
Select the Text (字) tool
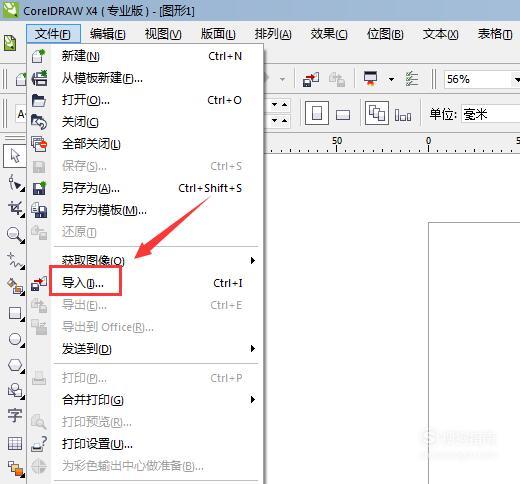tap(15, 416)
